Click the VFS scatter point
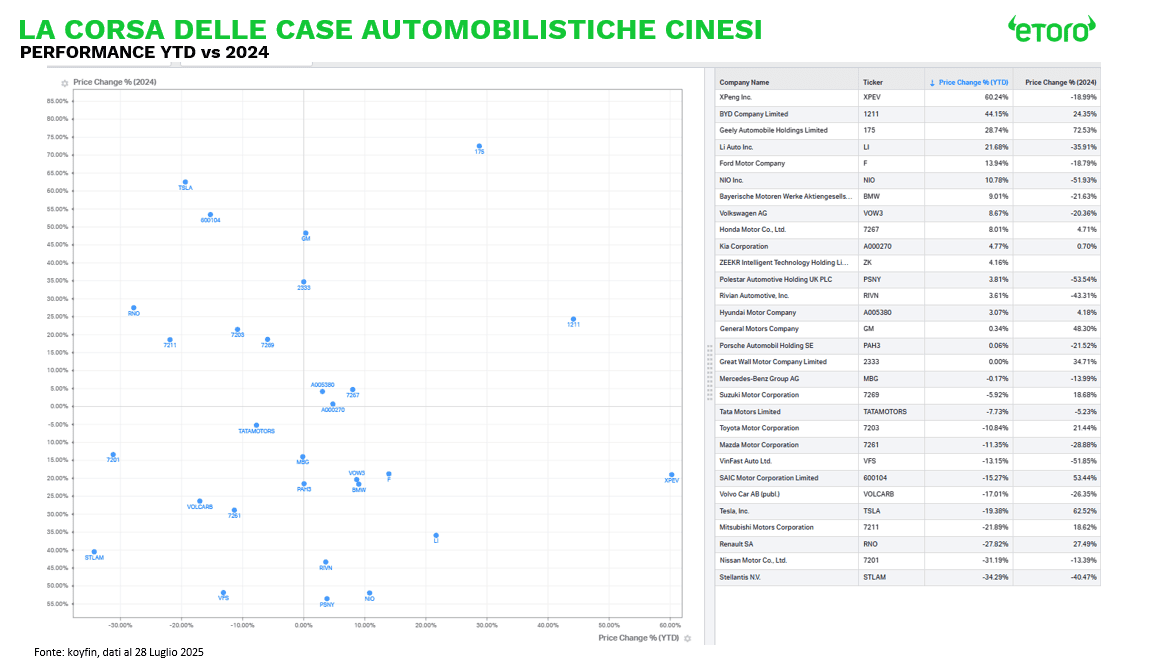1150x668 pixels. 224,592
